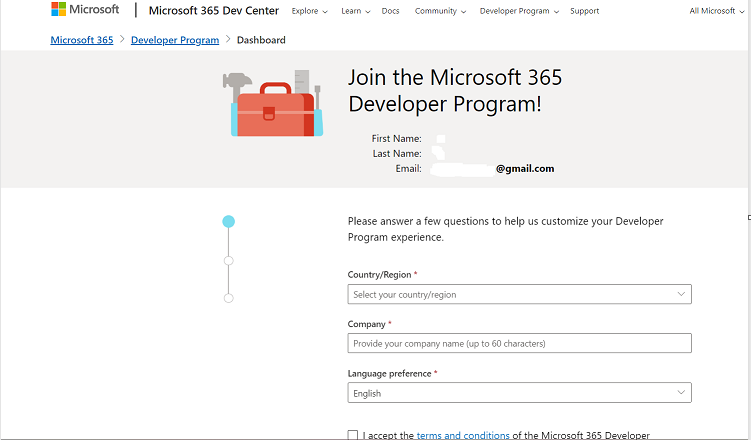Accept the terms and conditions checkbox
The width and height of the screenshot is (751, 440).
(x=353, y=435)
